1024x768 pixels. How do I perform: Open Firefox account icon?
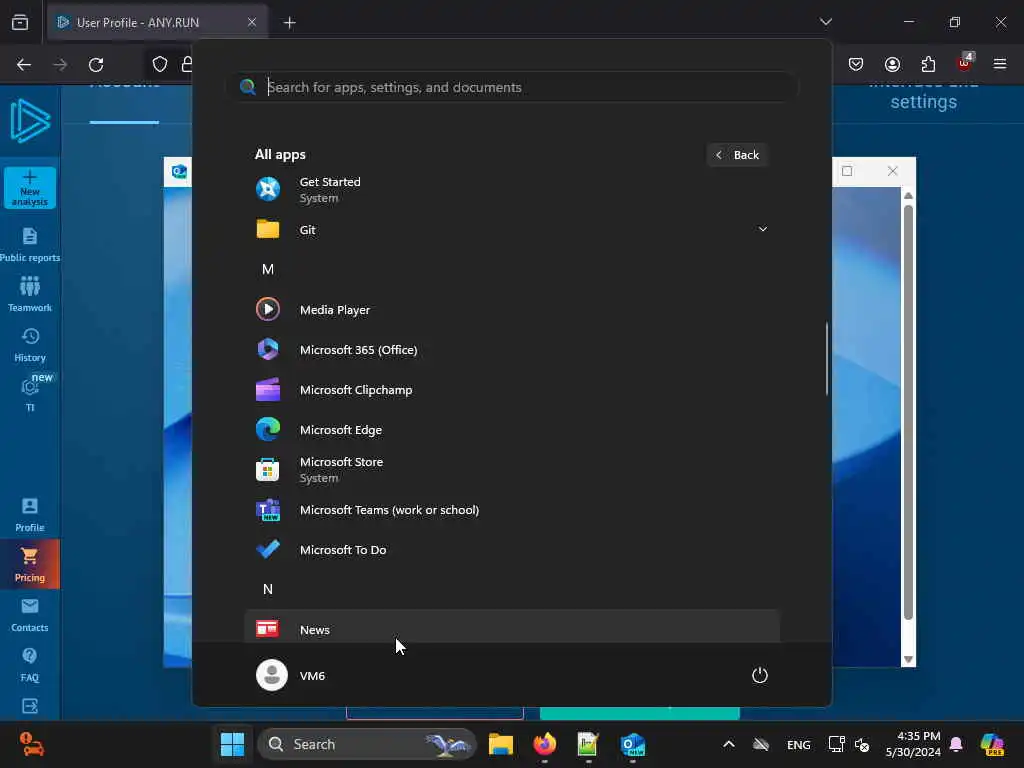pos(892,64)
